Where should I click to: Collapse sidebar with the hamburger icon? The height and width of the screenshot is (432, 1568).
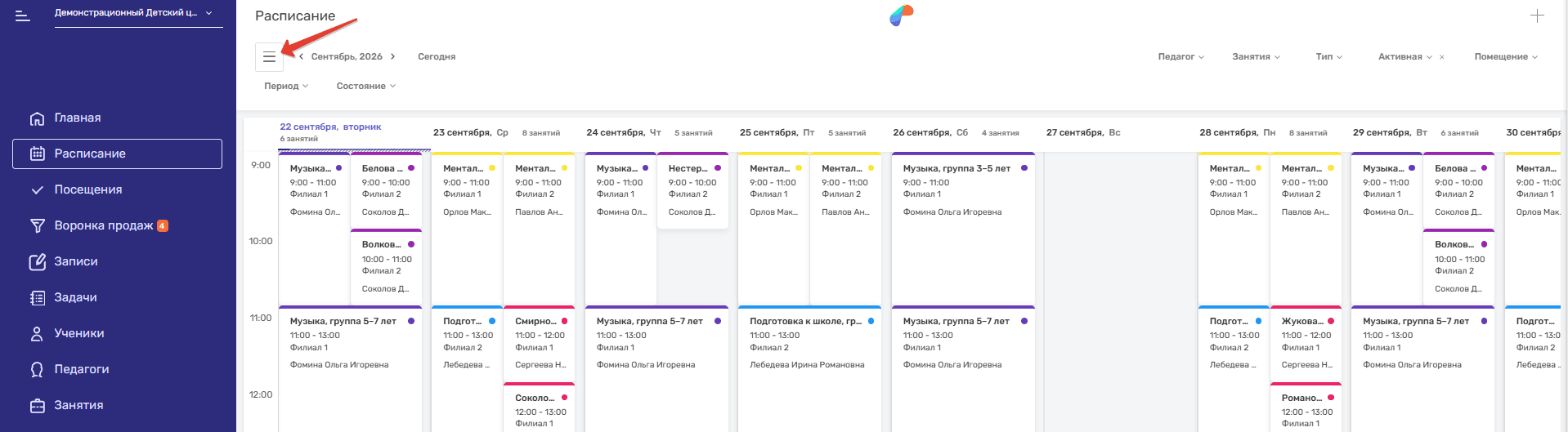[x=23, y=16]
